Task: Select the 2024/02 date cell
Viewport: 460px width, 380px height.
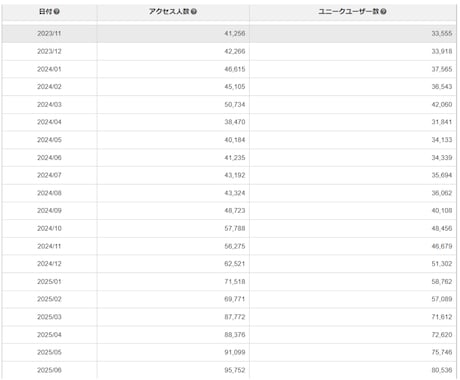Action: 49,87
